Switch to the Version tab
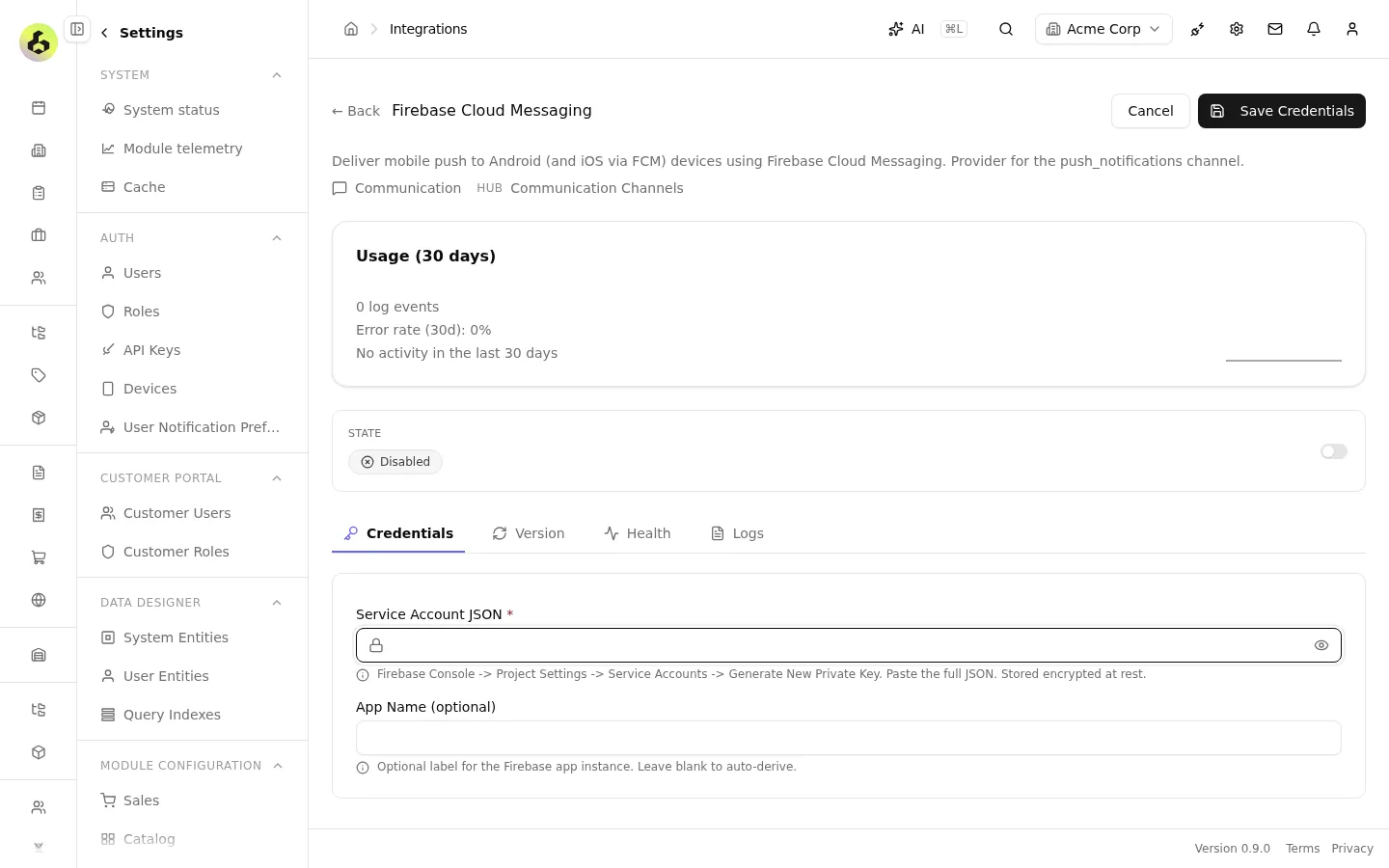The image size is (1389, 868). [529, 533]
